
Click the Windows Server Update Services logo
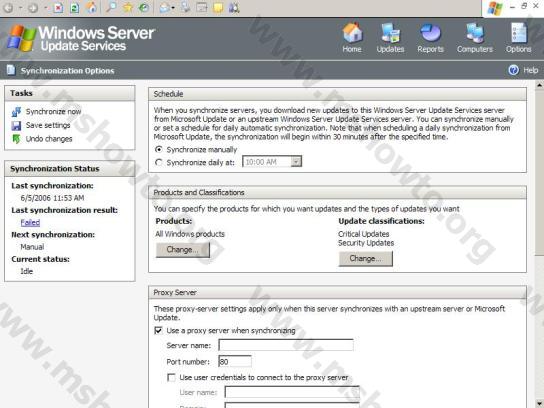click(x=81, y=38)
